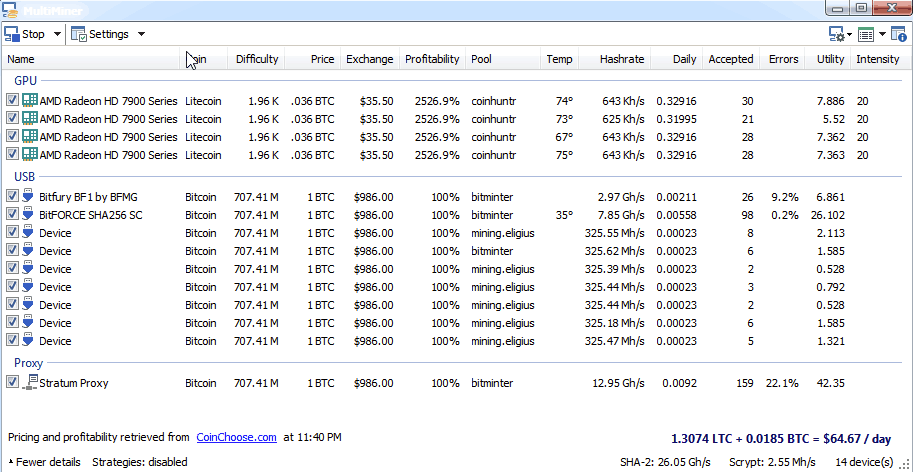Sort by the Difficulty column header
Image resolution: width=913 pixels, height=472 pixels.
(x=257, y=59)
